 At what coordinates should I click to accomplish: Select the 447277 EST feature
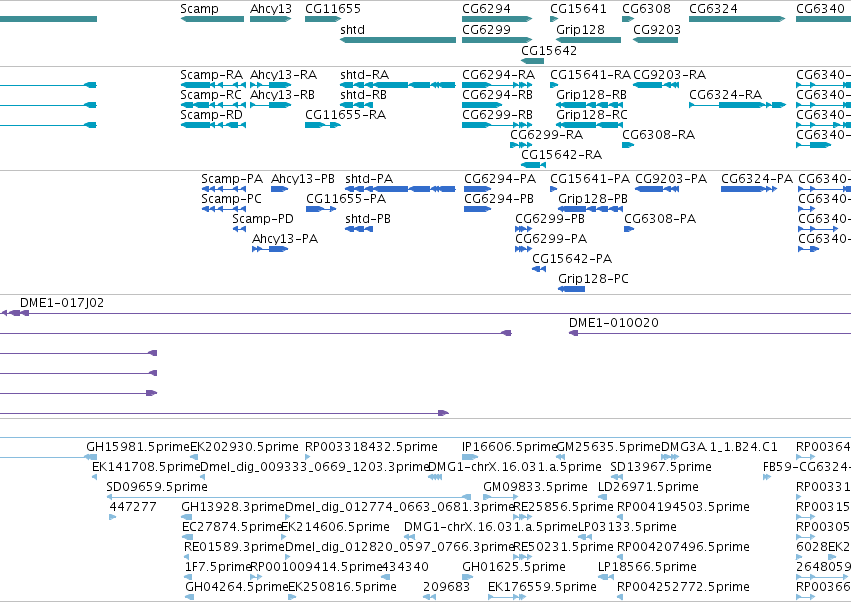click(113, 517)
